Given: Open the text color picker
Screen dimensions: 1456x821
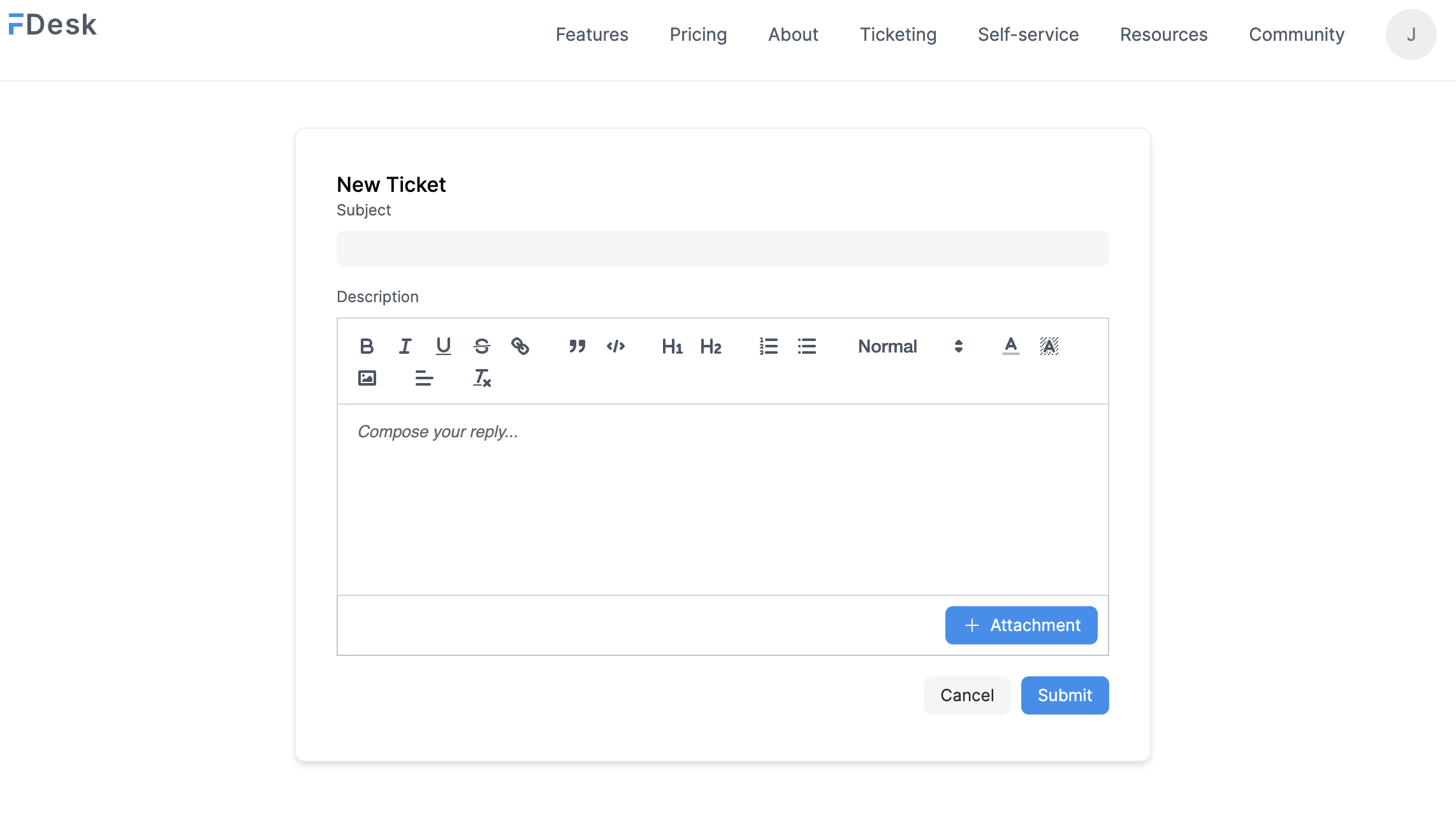Looking at the screenshot, I should pyautogui.click(x=1010, y=346).
